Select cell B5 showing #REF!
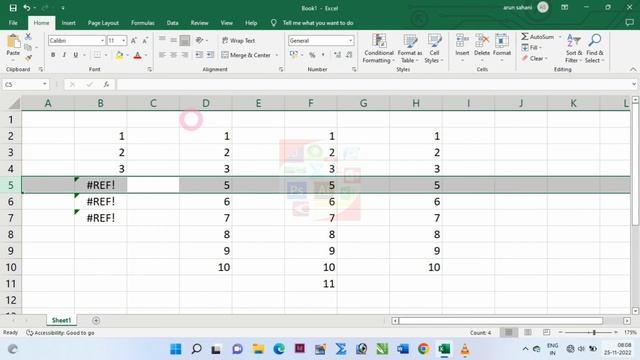This screenshot has width=640, height=360. [101, 185]
